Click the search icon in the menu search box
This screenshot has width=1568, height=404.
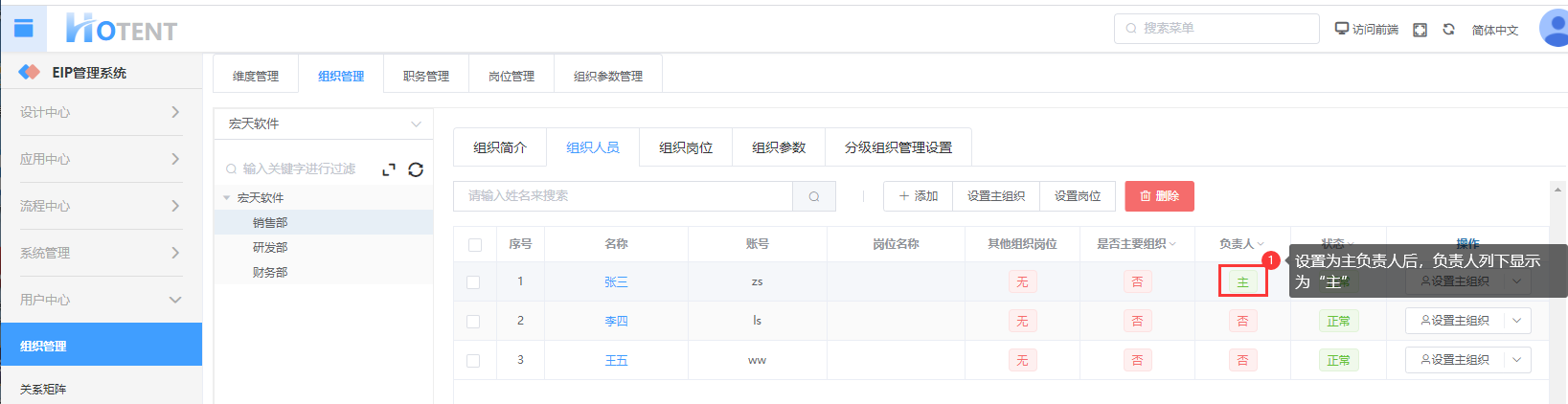tap(1131, 29)
